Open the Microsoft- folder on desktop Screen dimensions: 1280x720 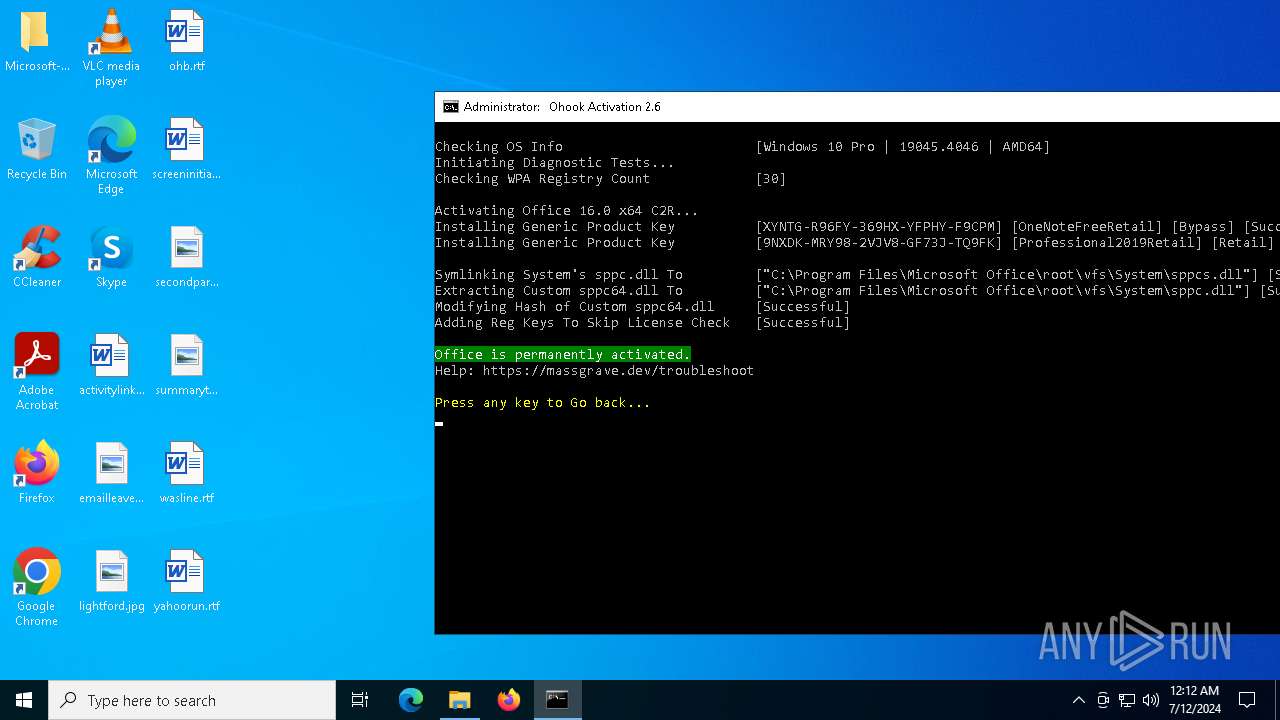pos(37,42)
